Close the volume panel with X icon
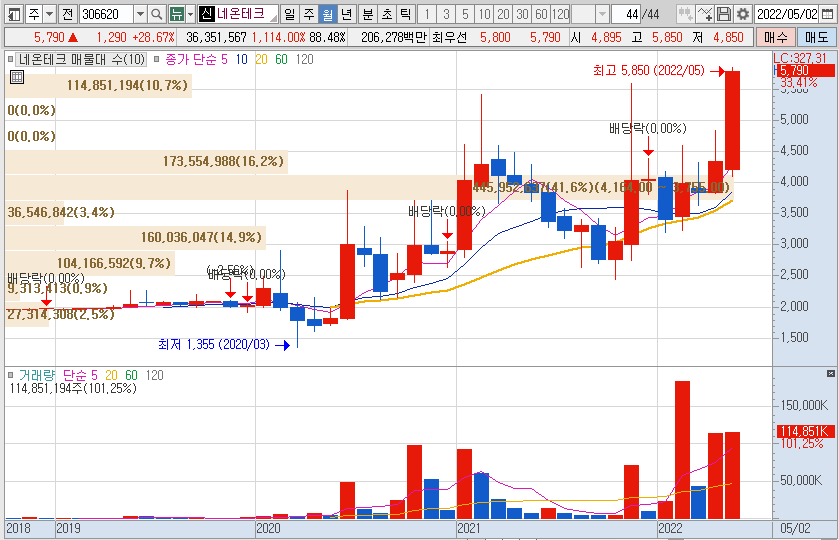 (830, 373)
